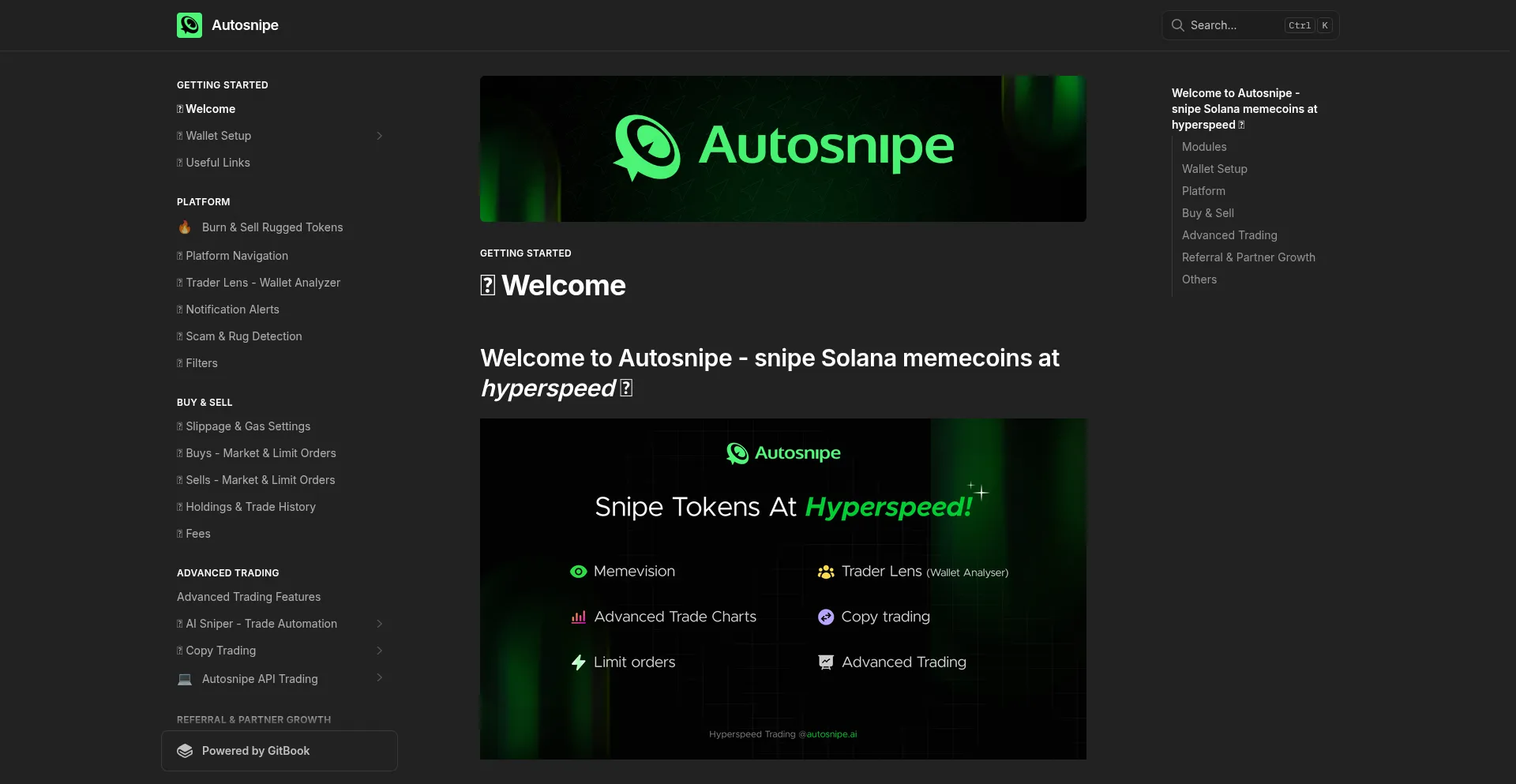Jump to Advanced Trading via the page outline

(1229, 235)
